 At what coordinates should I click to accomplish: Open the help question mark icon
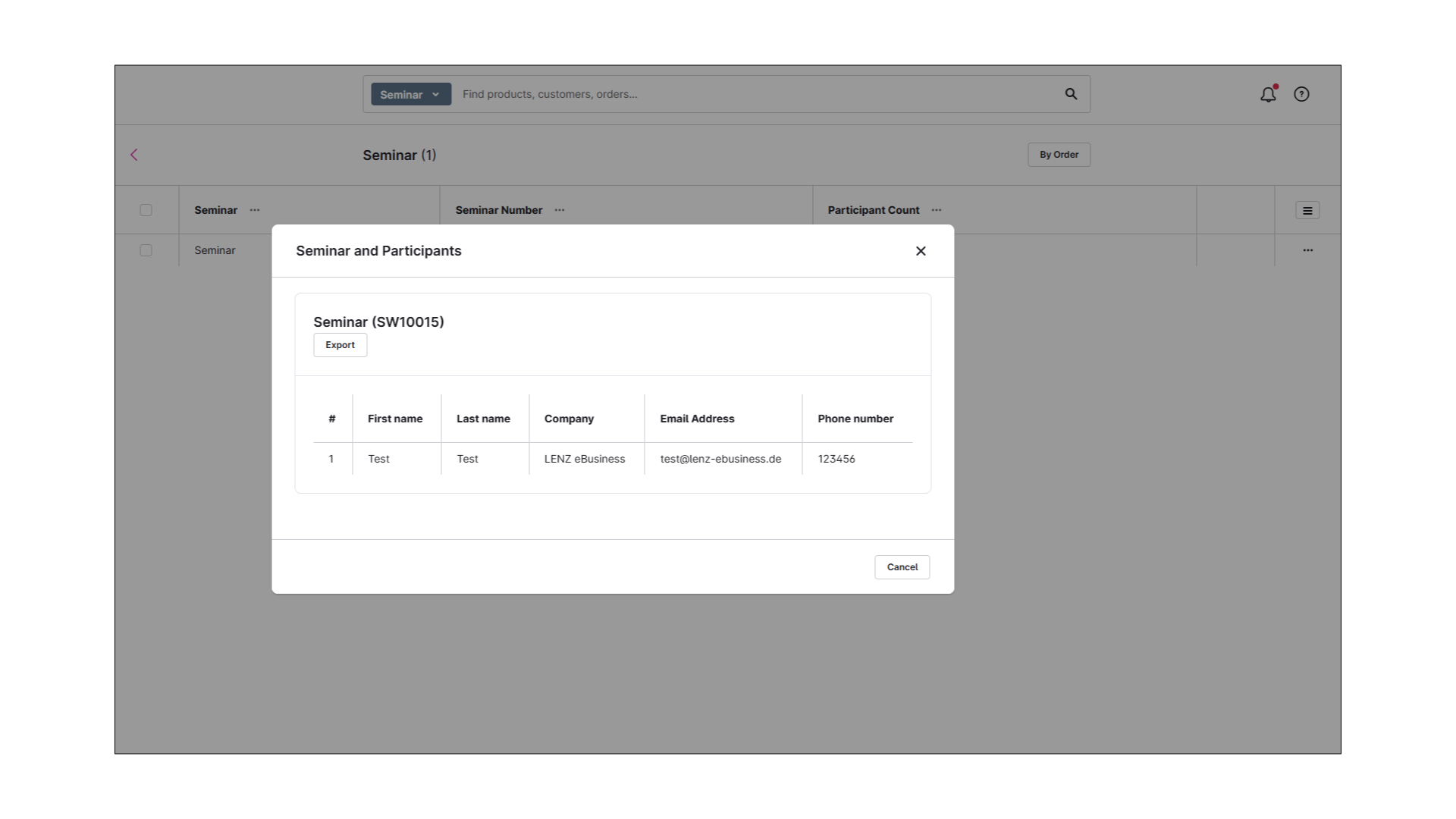[x=1301, y=94]
